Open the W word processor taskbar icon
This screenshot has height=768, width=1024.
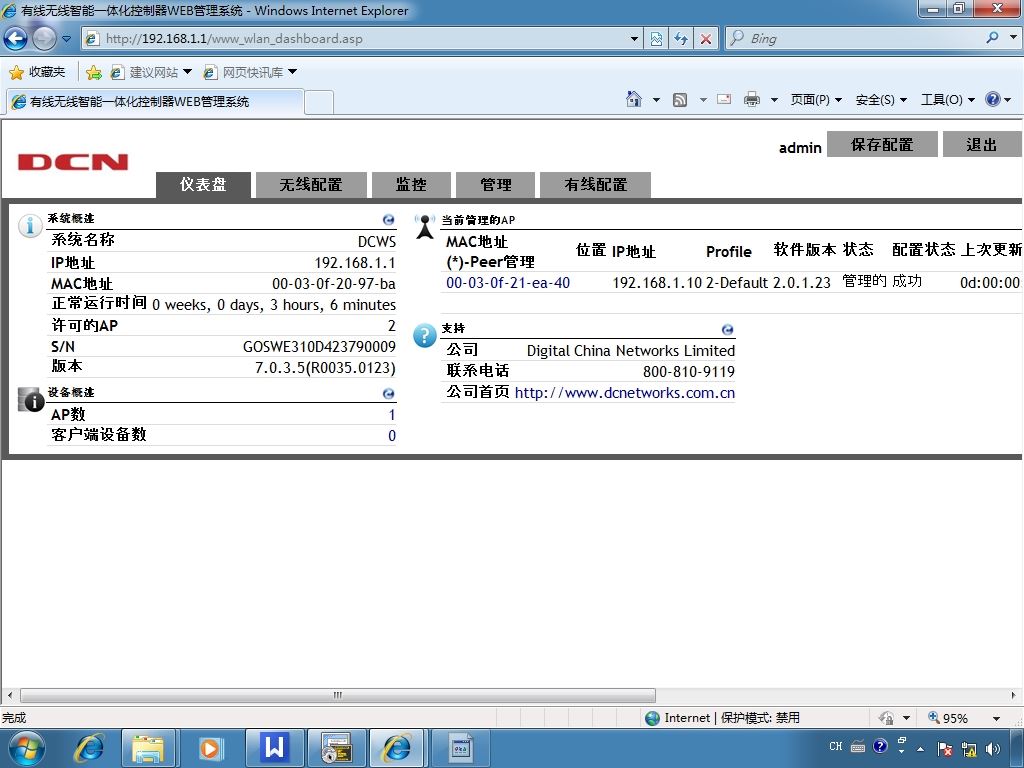(274, 748)
